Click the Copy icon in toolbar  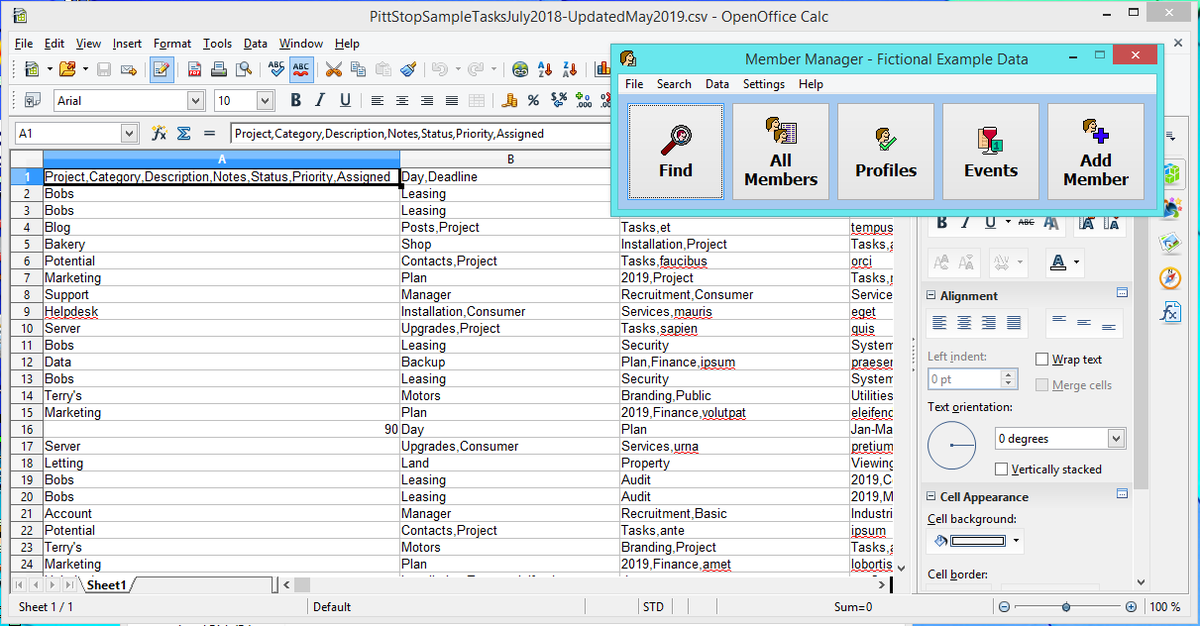(x=358, y=69)
